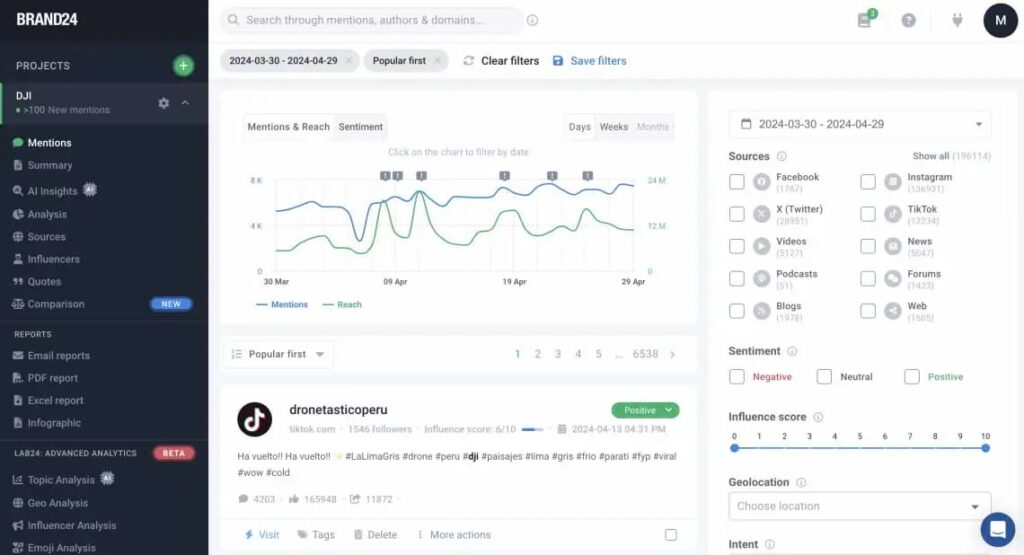Tick the TikTok source checkbox

click(868, 214)
